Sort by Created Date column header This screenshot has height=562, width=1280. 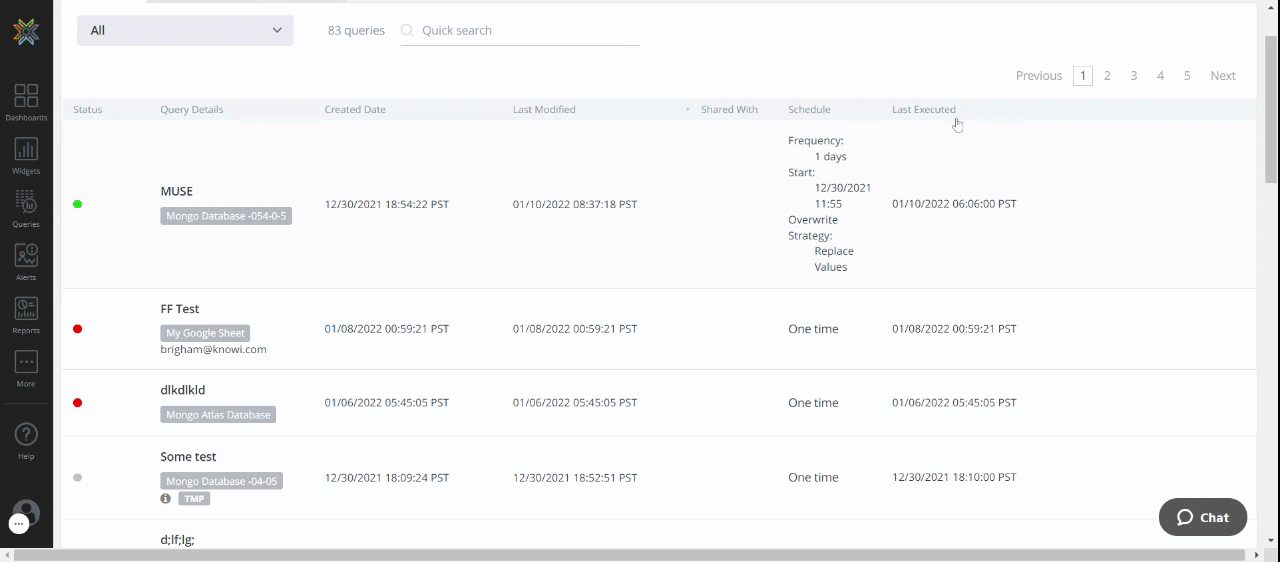tap(355, 110)
